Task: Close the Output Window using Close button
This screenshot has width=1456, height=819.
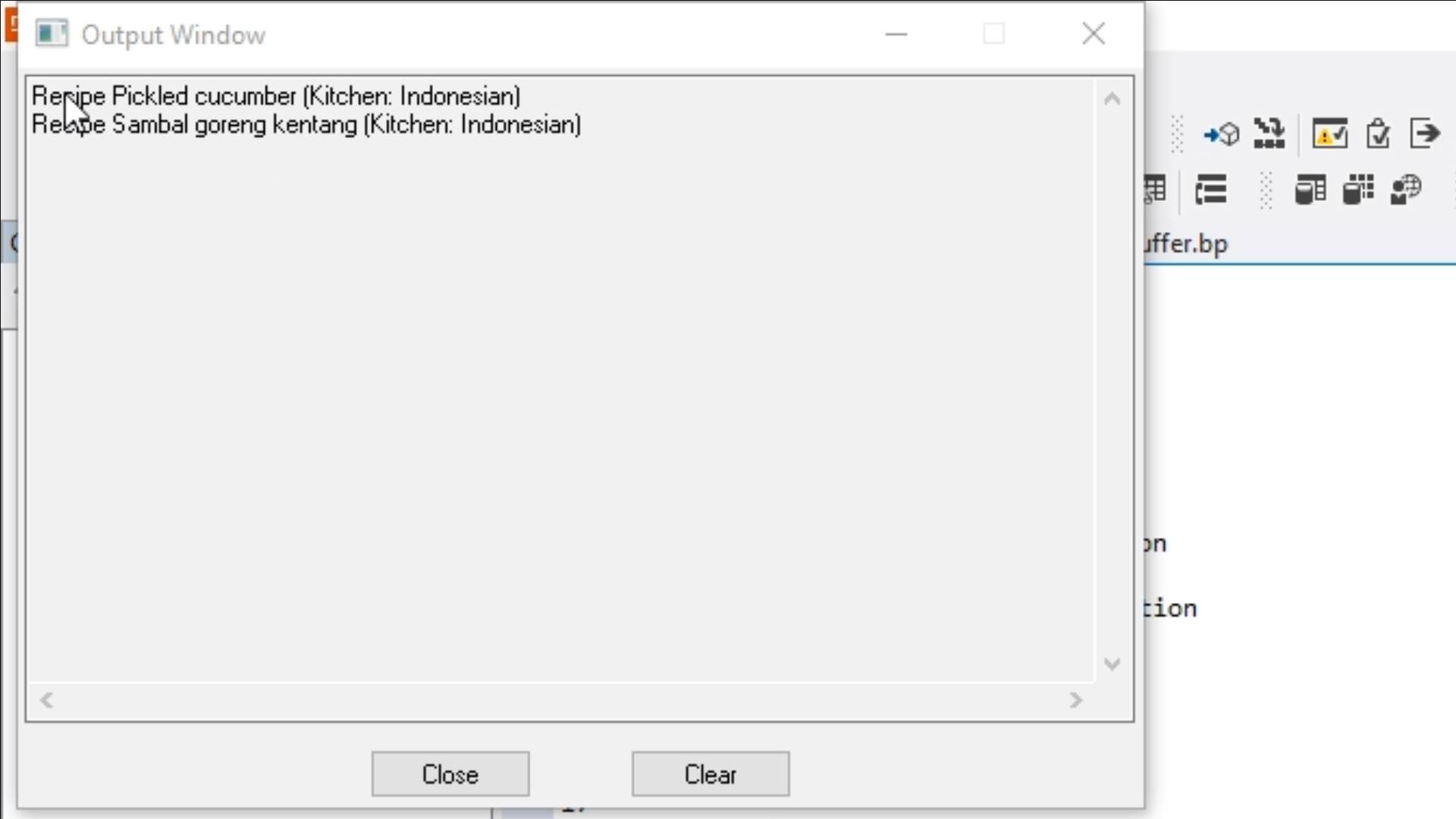Action: [x=450, y=774]
